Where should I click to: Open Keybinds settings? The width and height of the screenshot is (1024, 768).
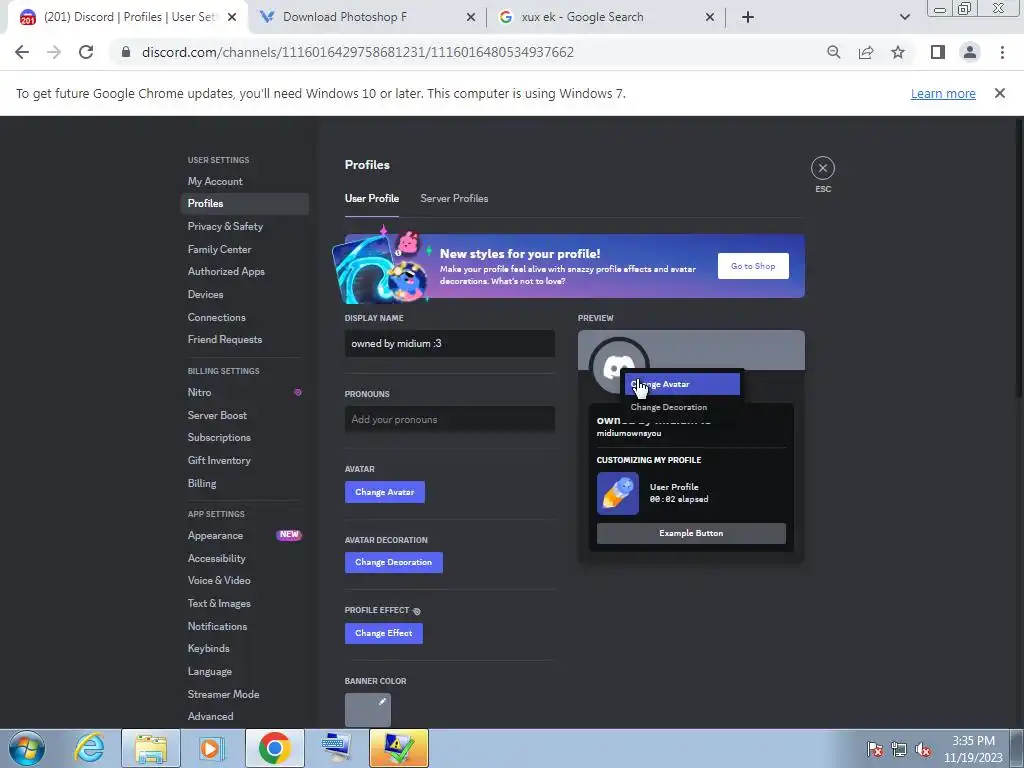(x=244, y=648)
